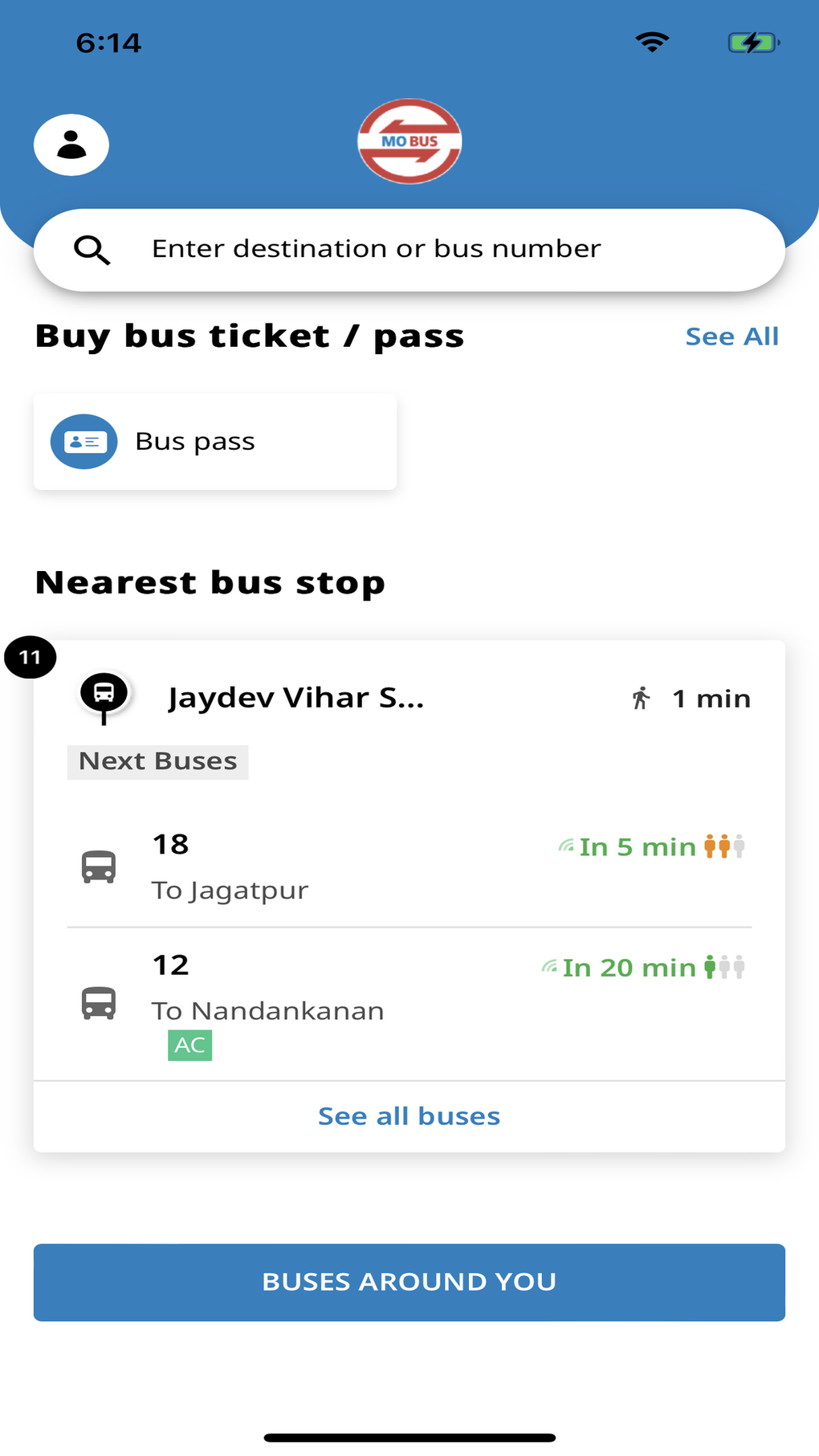
Task: Tap the walking distance icon
Action: [641, 699]
